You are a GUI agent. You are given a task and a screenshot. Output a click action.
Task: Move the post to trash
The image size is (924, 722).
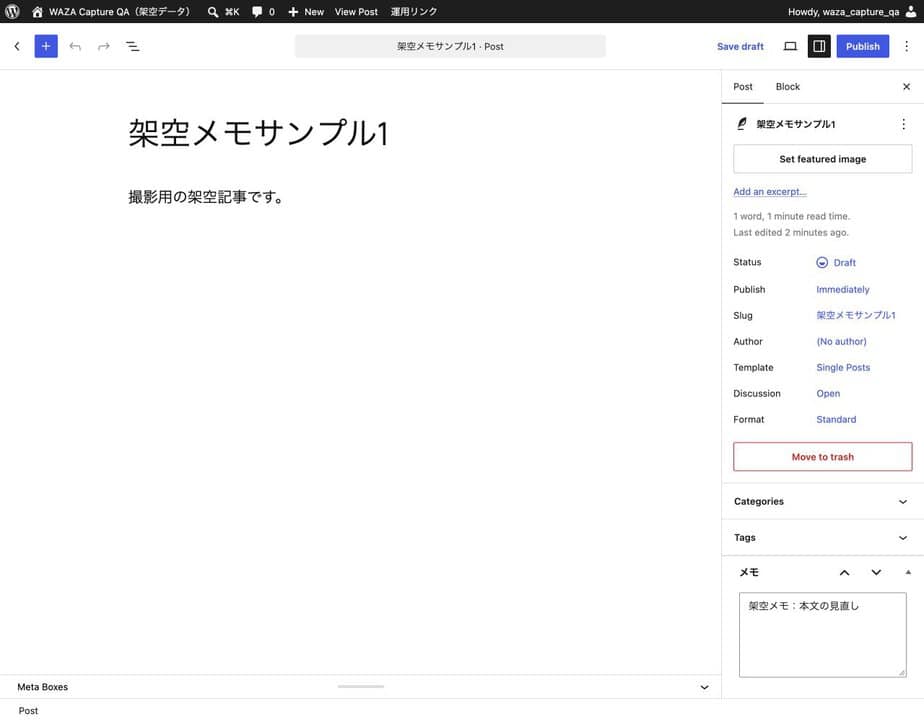pyautogui.click(x=823, y=457)
